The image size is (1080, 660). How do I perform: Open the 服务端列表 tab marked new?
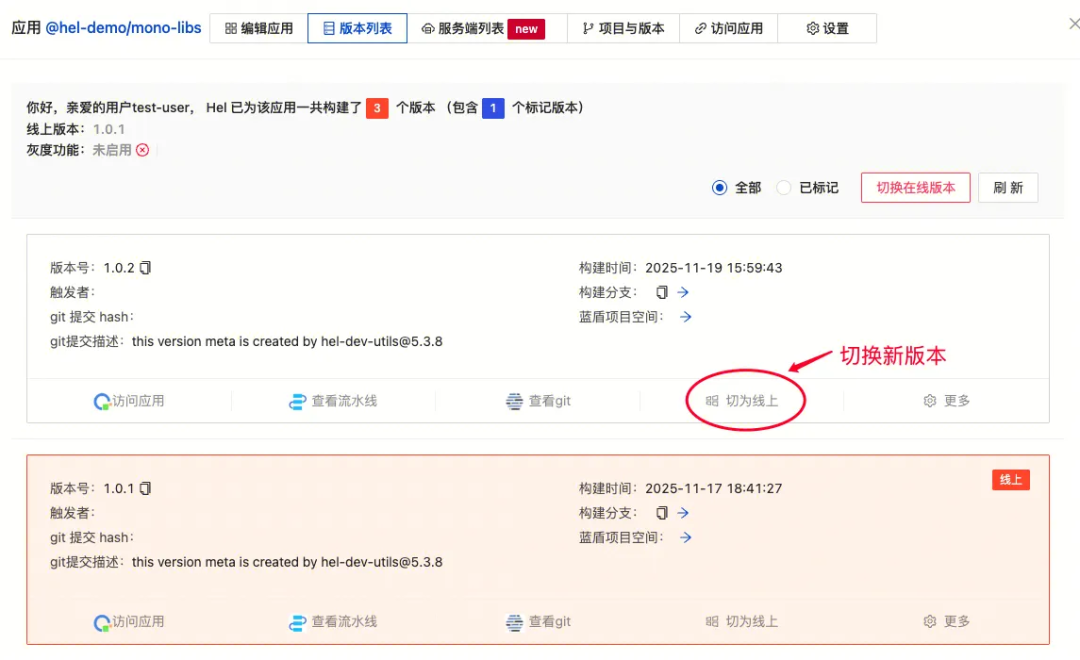point(469,28)
